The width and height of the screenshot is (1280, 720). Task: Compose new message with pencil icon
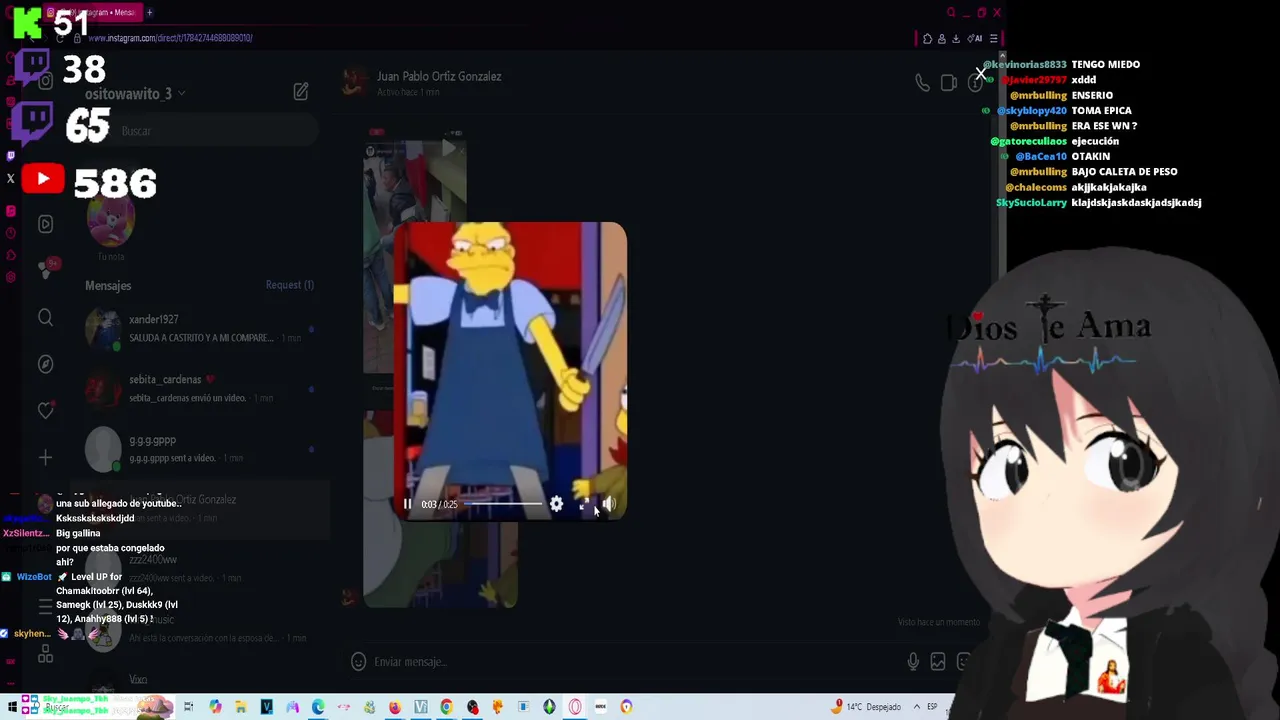tap(301, 92)
